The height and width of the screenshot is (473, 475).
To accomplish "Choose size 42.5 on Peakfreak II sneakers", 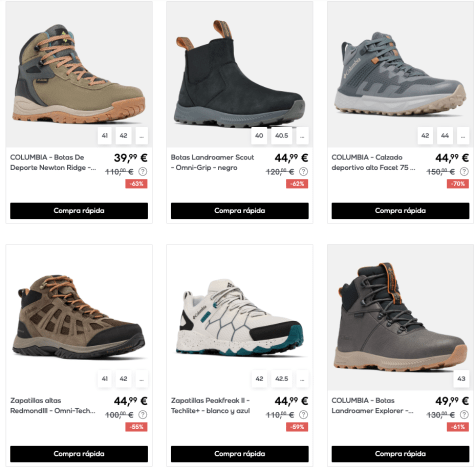I will pyautogui.click(x=282, y=379).
